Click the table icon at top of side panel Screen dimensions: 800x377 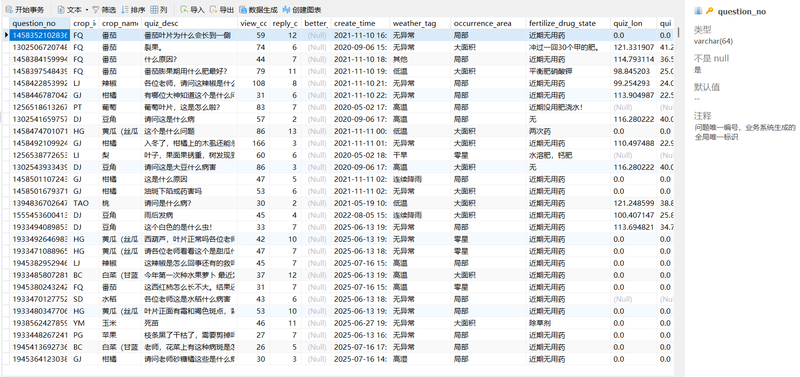pyautogui.click(x=698, y=11)
